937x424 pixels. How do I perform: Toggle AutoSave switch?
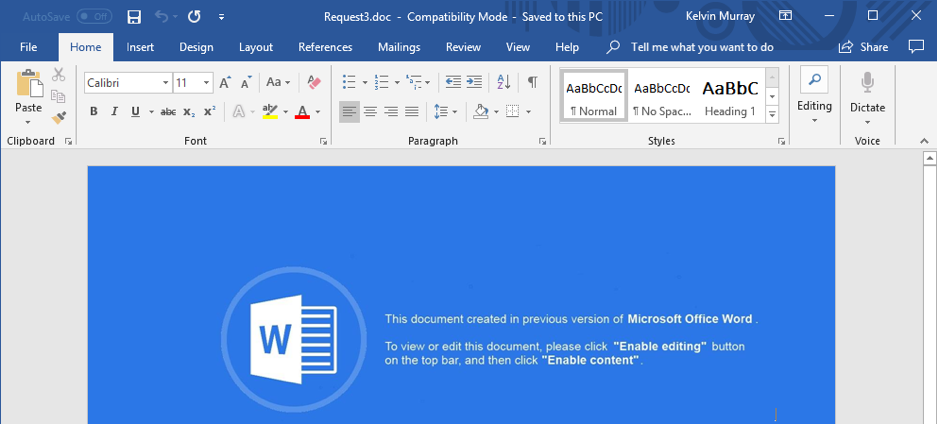pyautogui.click(x=94, y=17)
